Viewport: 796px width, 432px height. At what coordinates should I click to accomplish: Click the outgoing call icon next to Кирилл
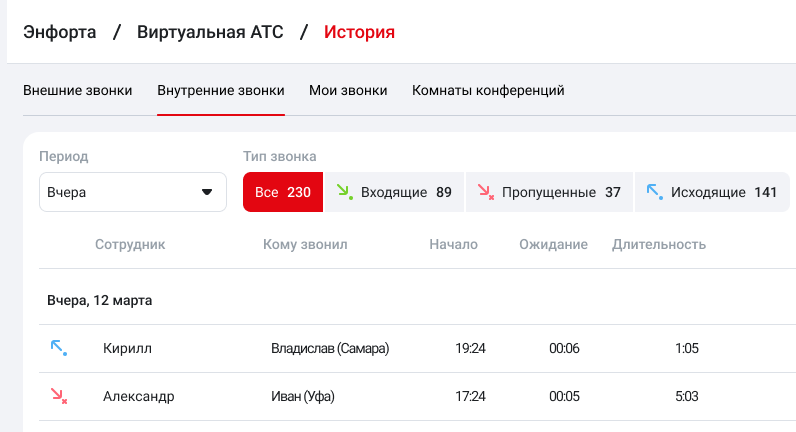click(58, 348)
